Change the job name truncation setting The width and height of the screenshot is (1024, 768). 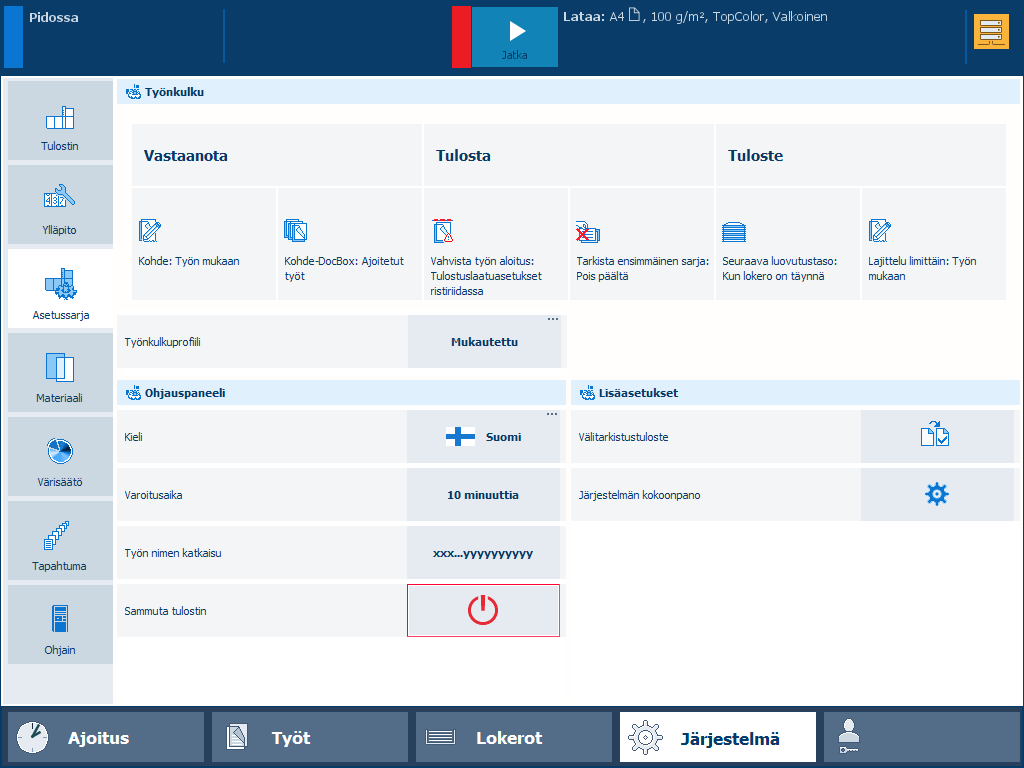483,553
